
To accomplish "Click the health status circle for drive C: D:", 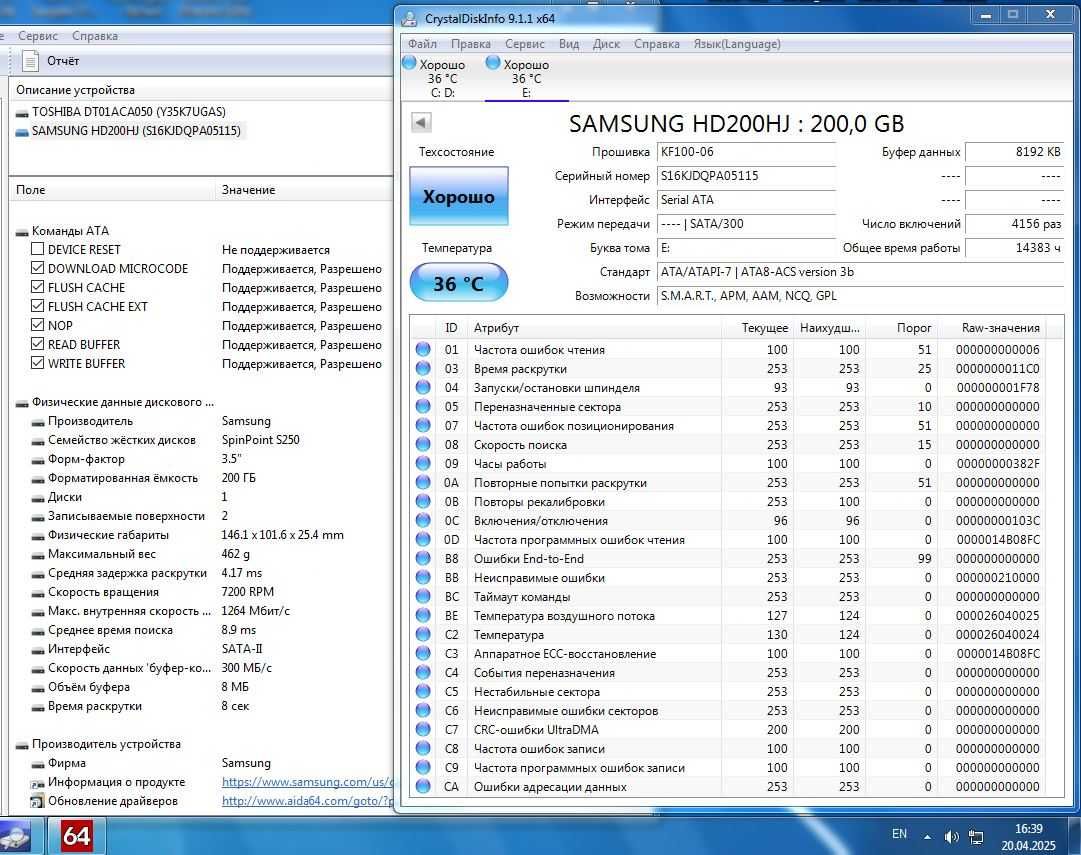I will click(409, 63).
